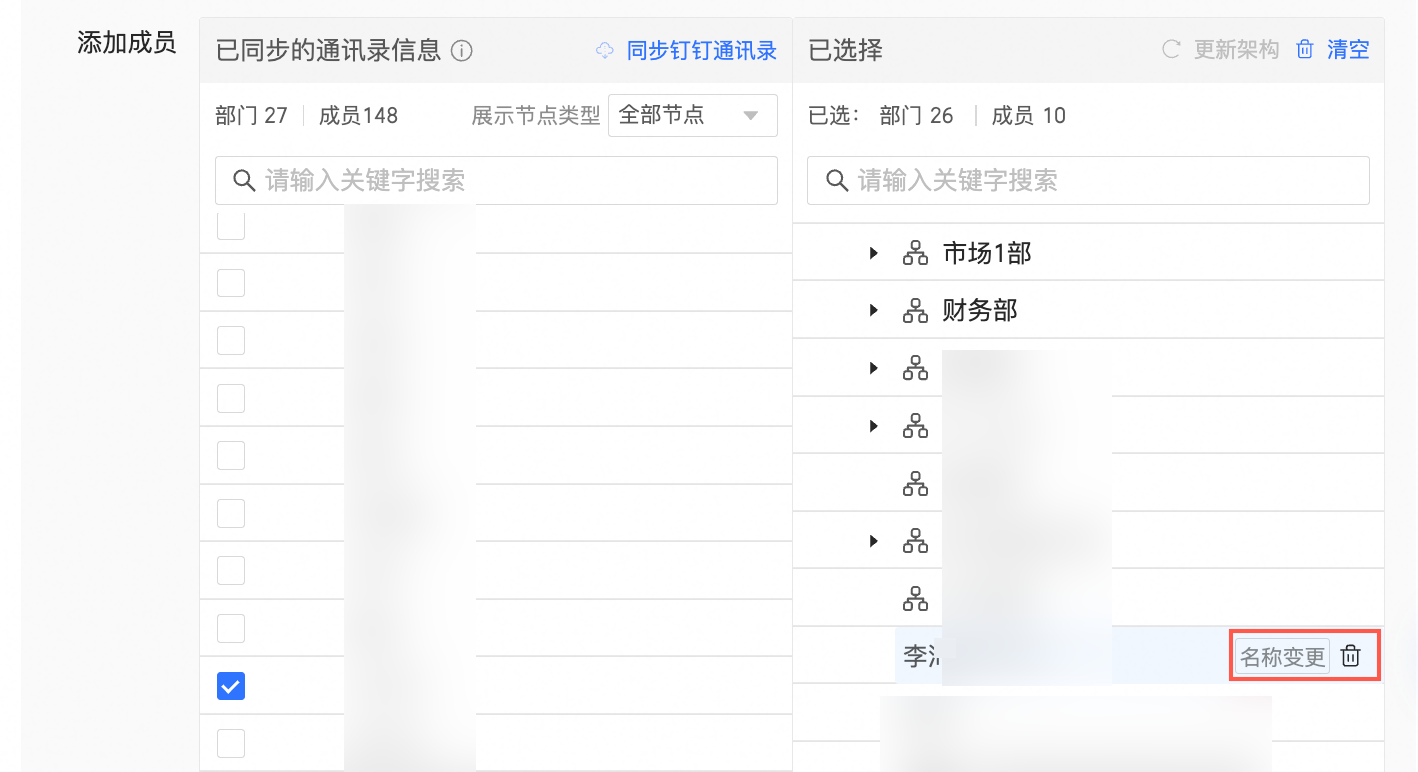The image size is (1418, 772).
Task: Click the cloud sync icon before 同步钉钉通讯录
Action: tap(605, 50)
